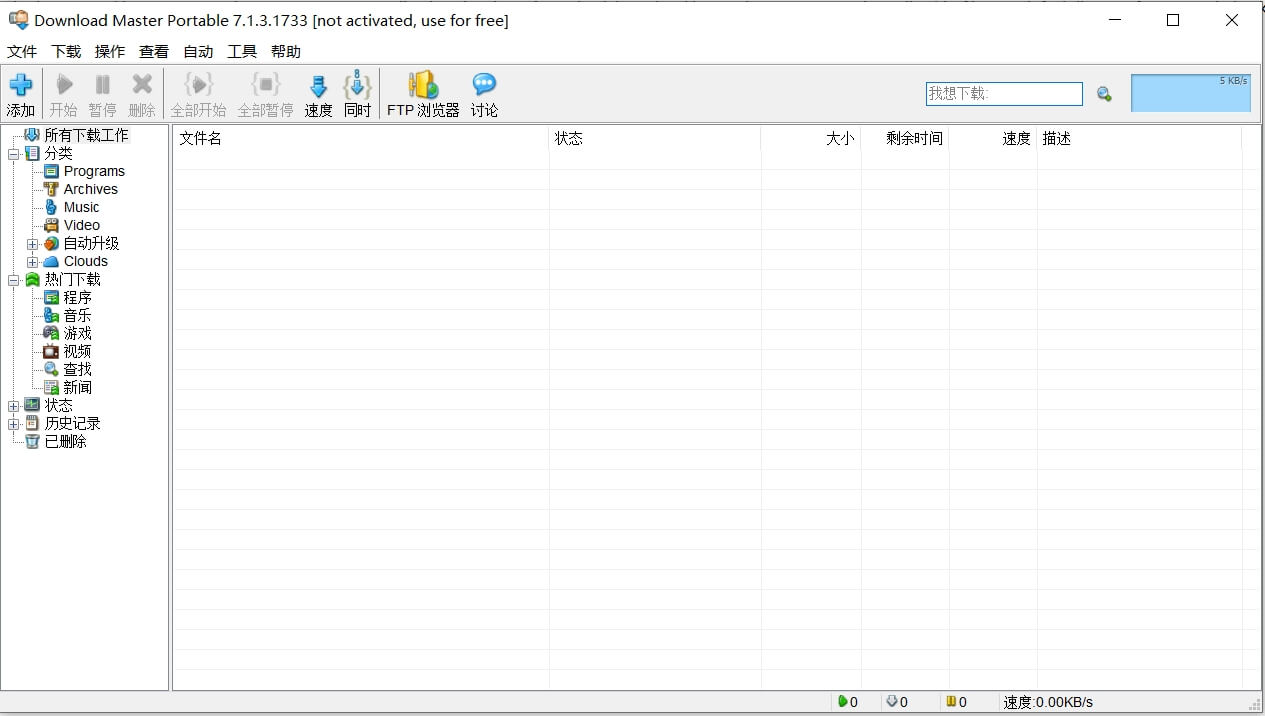Sort by the 大小 column header
The image size is (1265, 716).
tap(810, 139)
